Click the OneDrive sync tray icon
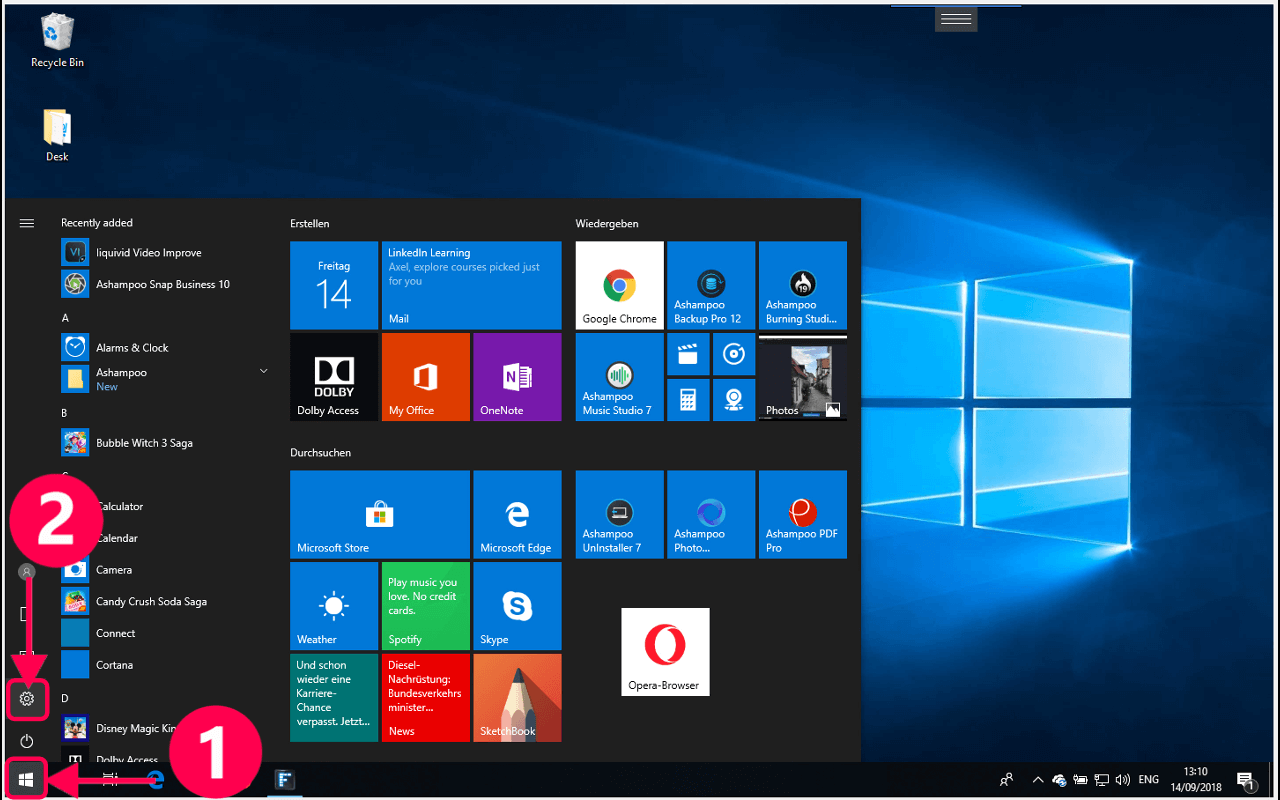 click(1059, 780)
